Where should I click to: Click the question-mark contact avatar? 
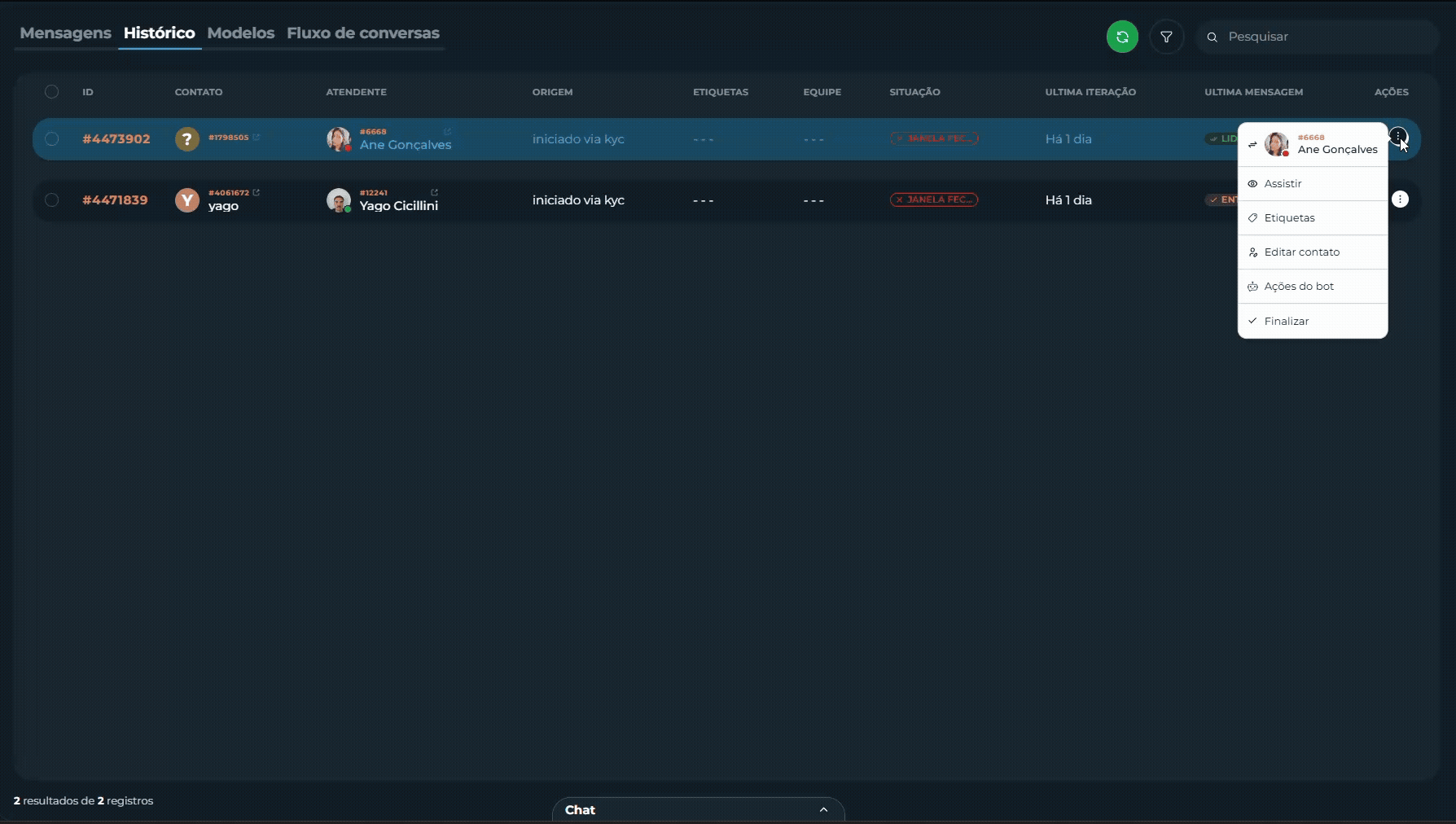(187, 139)
